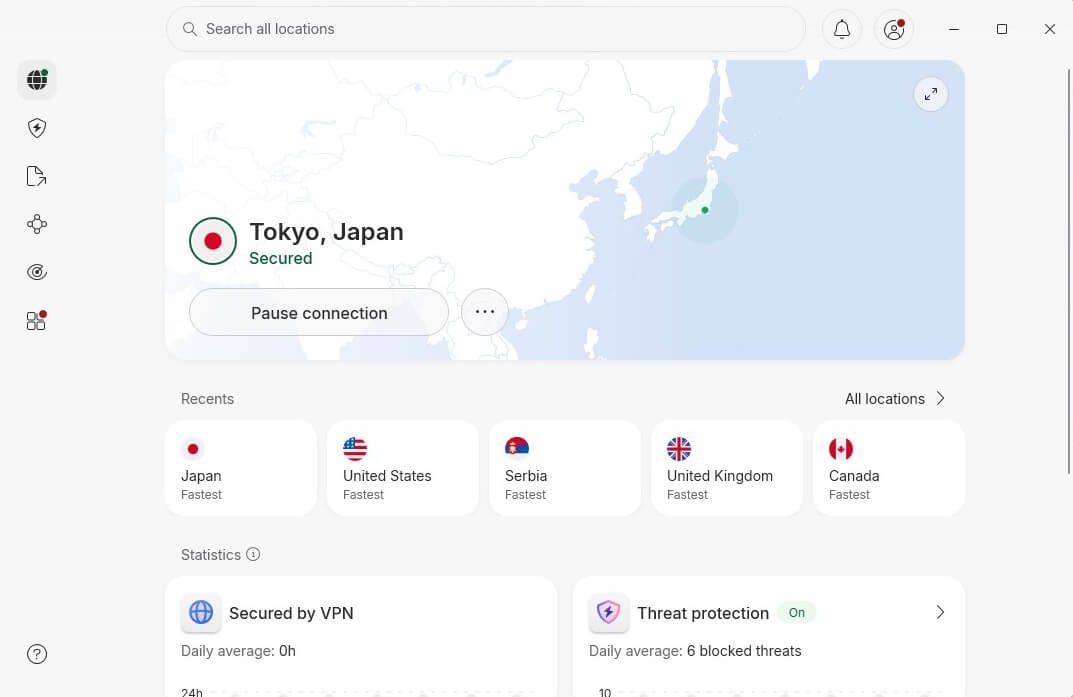The image size is (1073, 697).
Task: Open the VPN globe tab in sidebar
Action: [37, 80]
